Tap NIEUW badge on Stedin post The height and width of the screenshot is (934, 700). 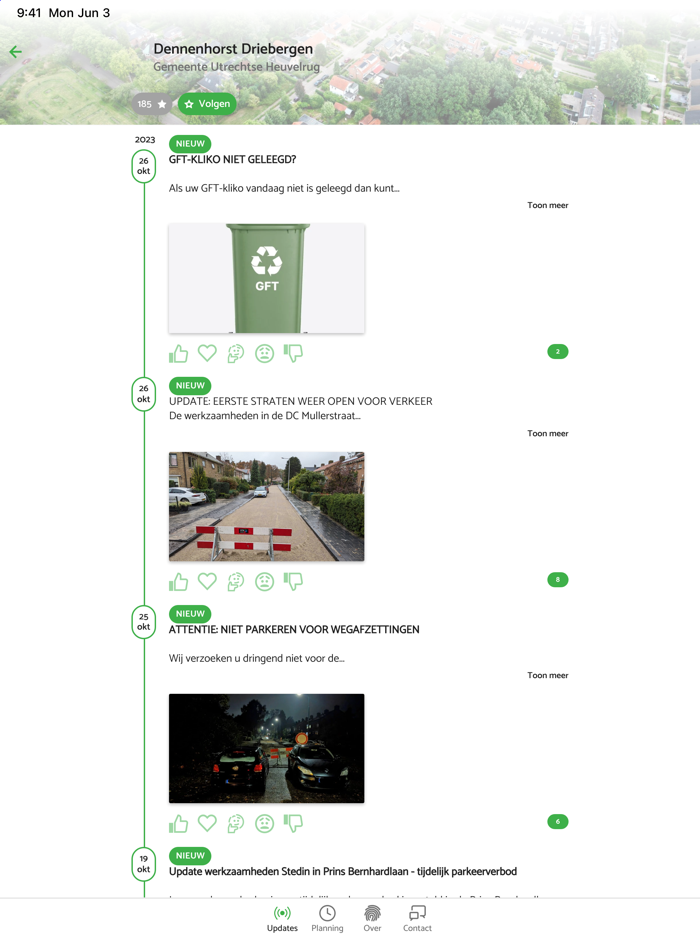190,855
